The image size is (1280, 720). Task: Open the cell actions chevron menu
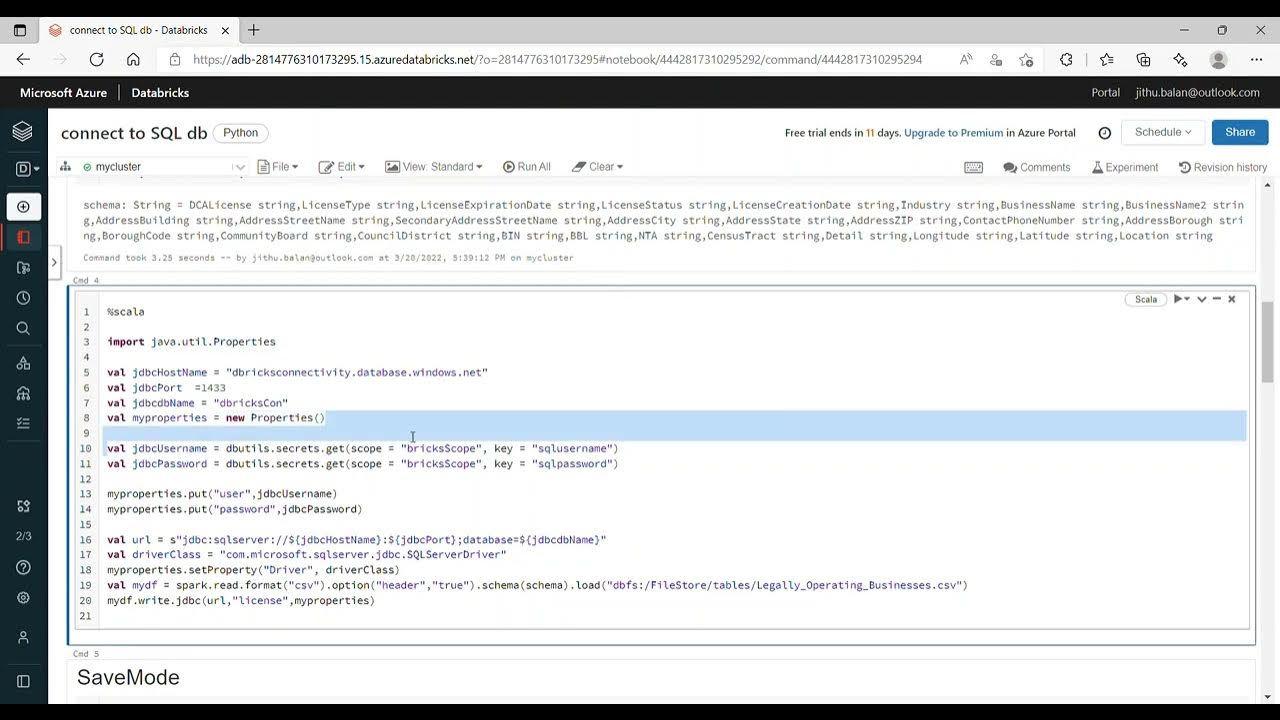coord(1202,299)
